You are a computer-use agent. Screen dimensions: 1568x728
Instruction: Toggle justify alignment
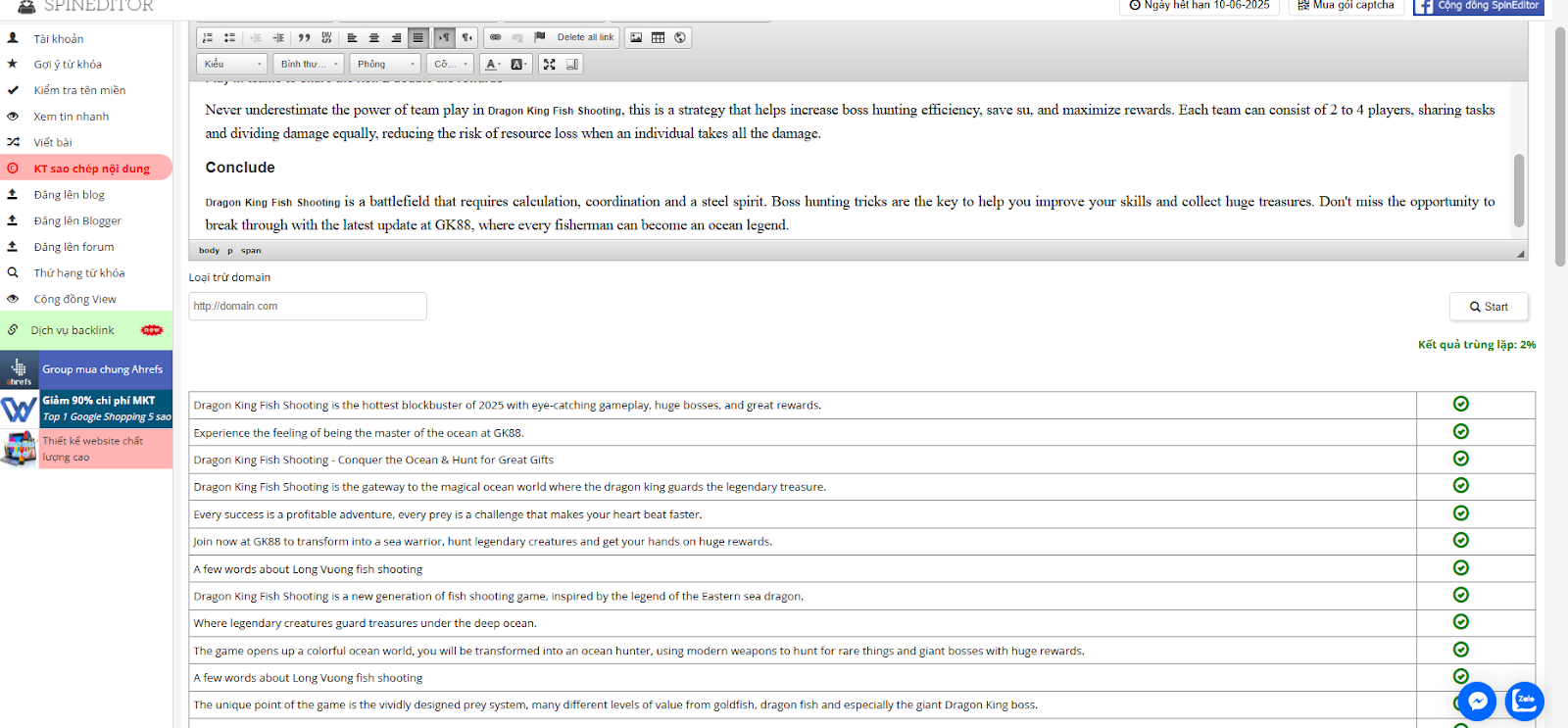point(418,37)
